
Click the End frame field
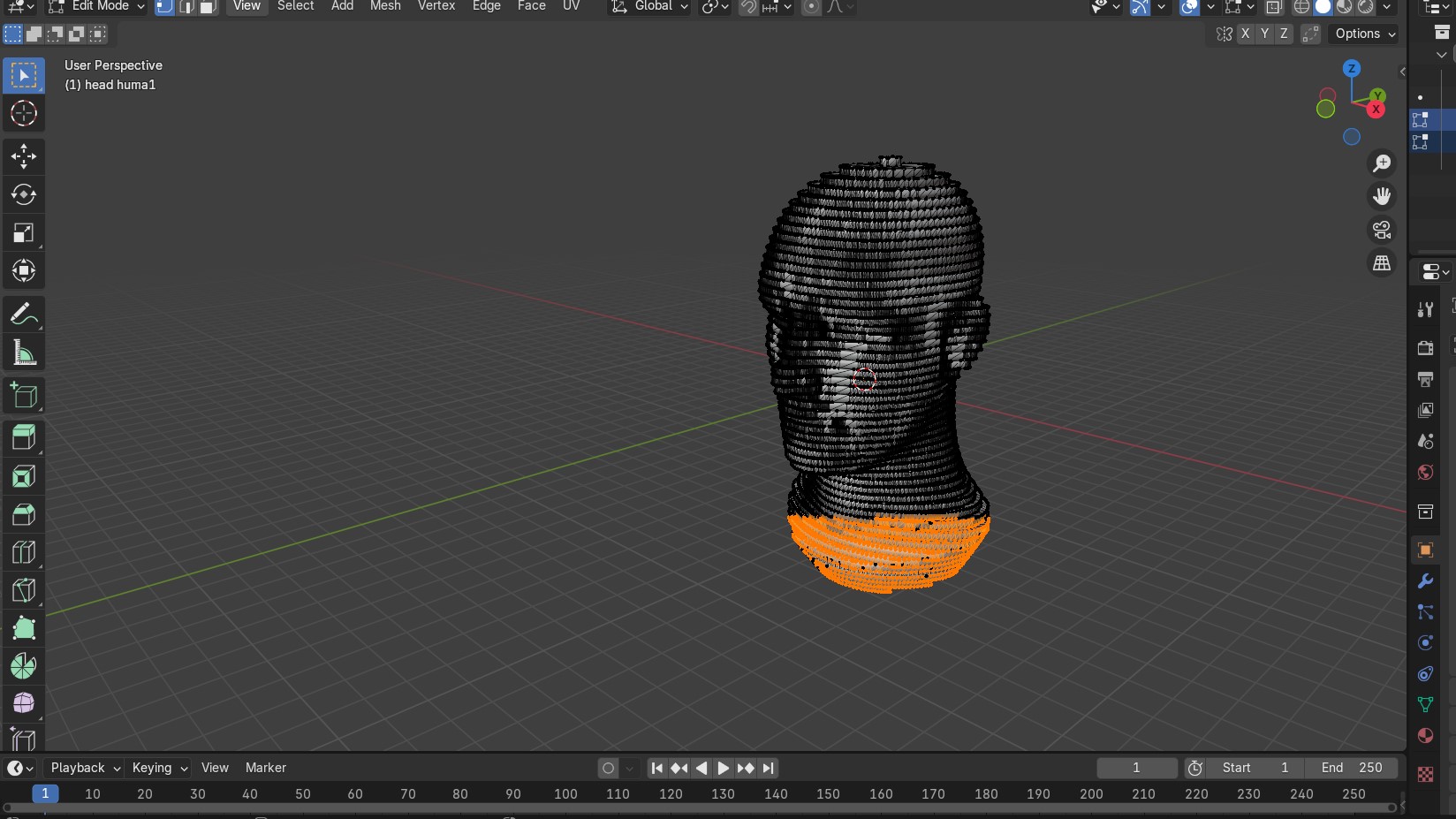coord(1352,768)
